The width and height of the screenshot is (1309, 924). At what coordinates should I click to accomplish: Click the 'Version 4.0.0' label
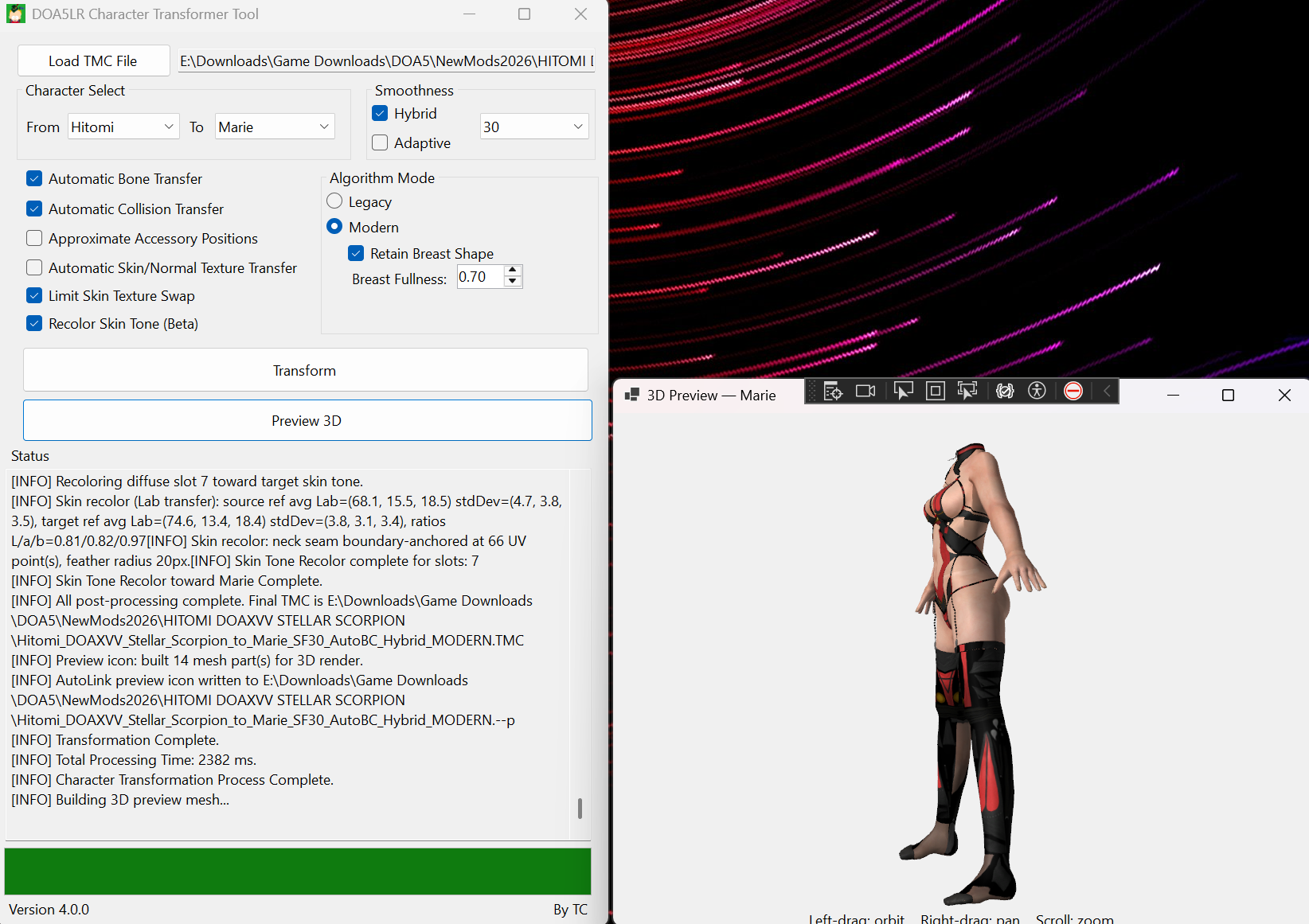[x=49, y=909]
